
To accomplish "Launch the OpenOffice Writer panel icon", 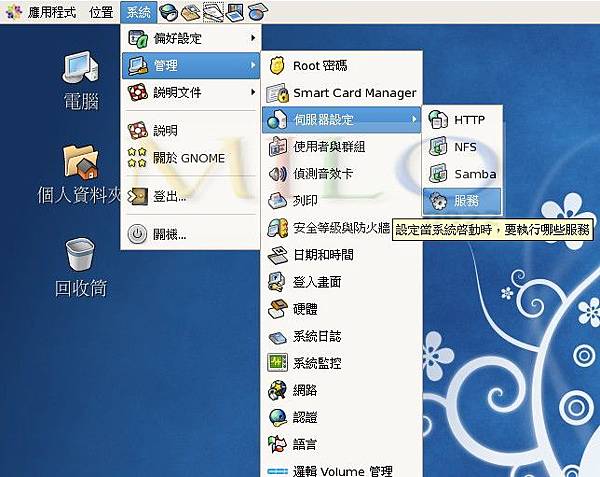I will click(213, 12).
